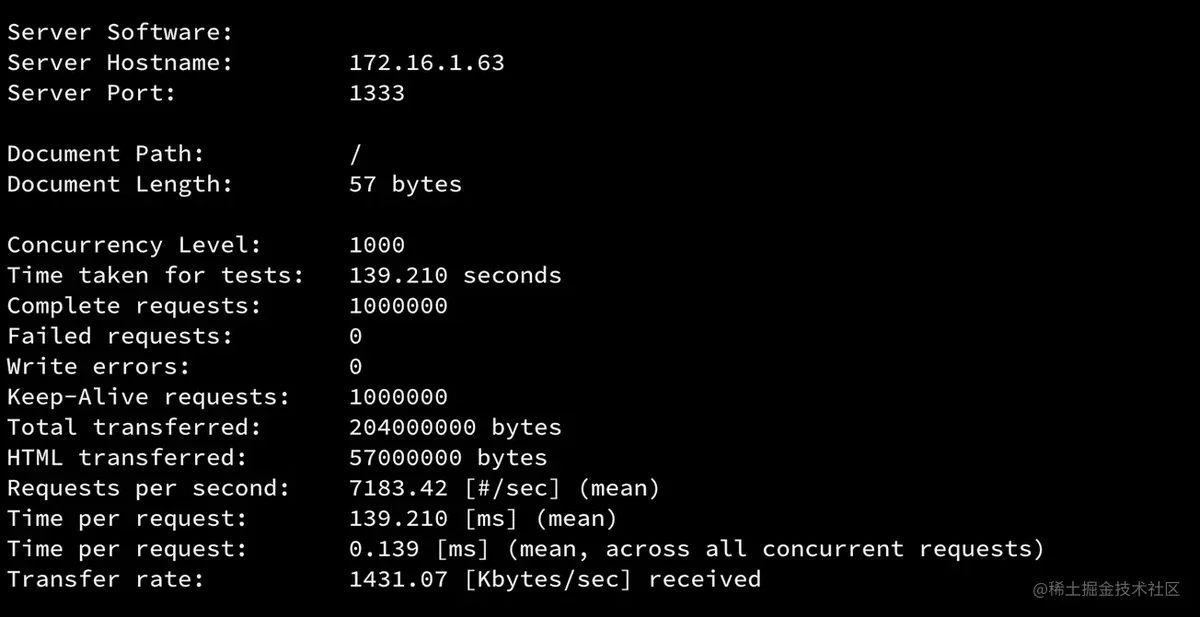Click the Concurrency Level value 1000

377,245
